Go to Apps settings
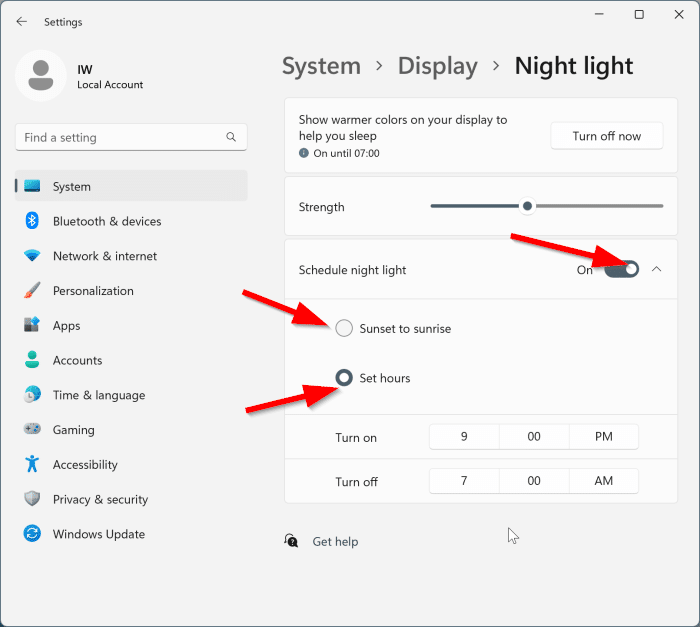This screenshot has height=627, width=700. point(131,325)
